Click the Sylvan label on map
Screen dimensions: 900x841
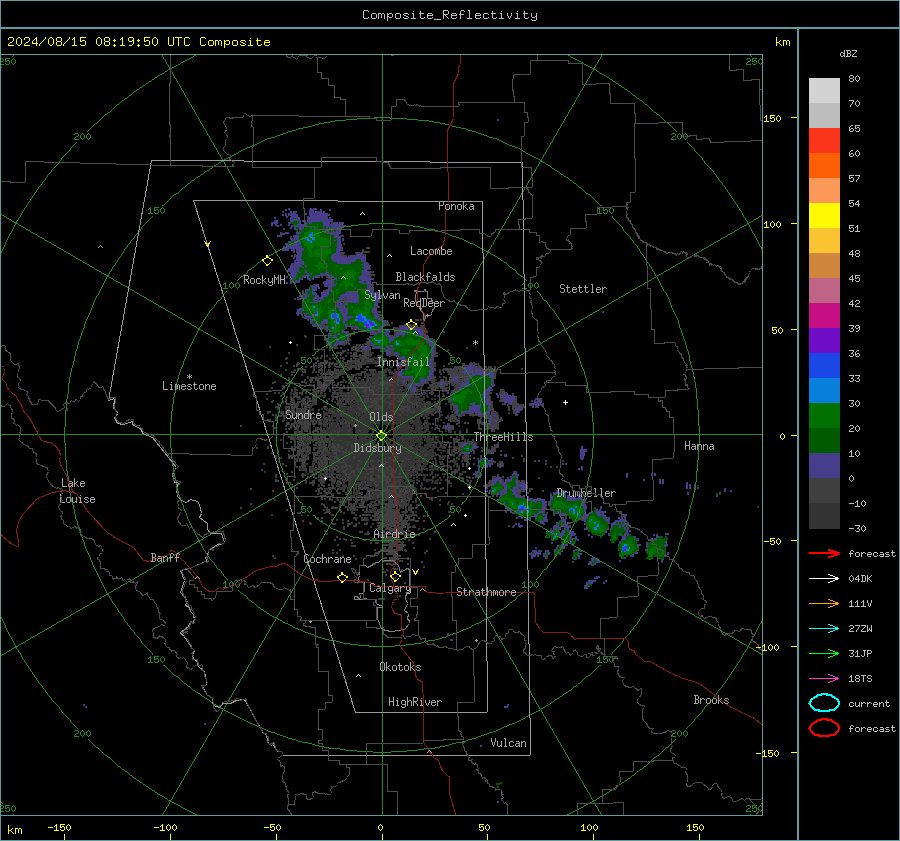pos(382,295)
